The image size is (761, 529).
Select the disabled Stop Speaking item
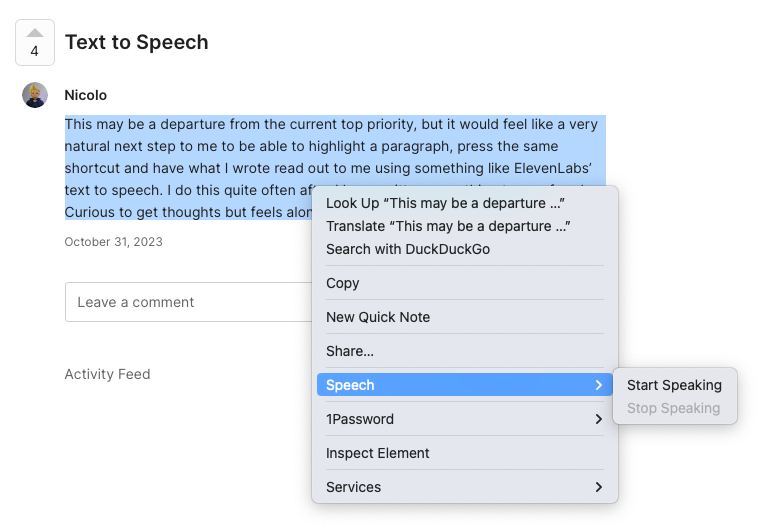coord(673,408)
